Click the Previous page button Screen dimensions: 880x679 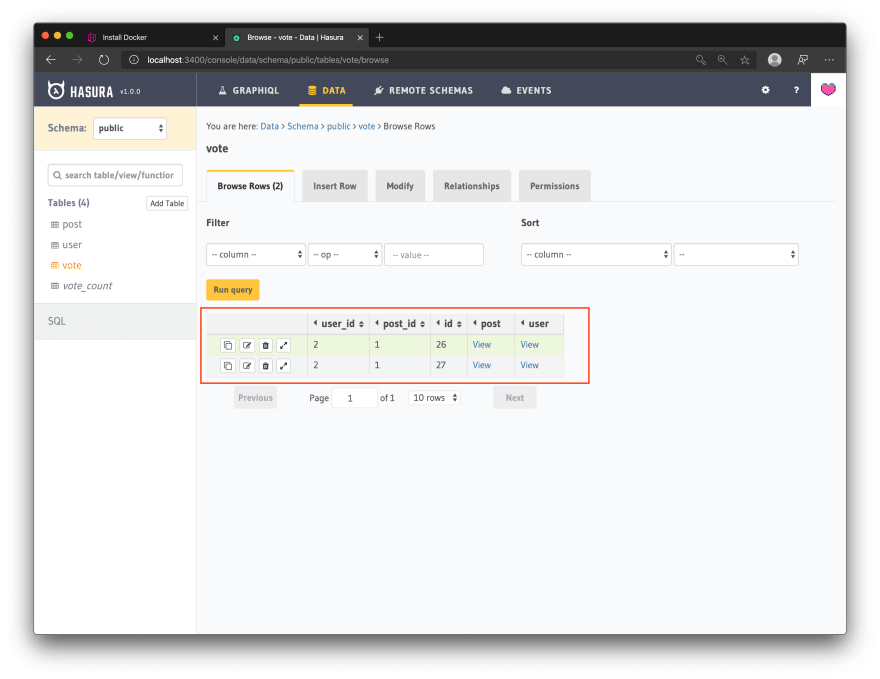(255, 398)
